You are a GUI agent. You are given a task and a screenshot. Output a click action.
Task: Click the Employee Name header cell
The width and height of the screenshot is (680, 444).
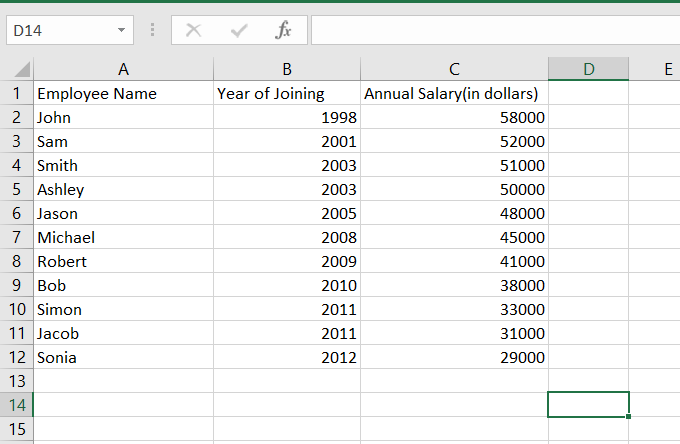(x=123, y=94)
